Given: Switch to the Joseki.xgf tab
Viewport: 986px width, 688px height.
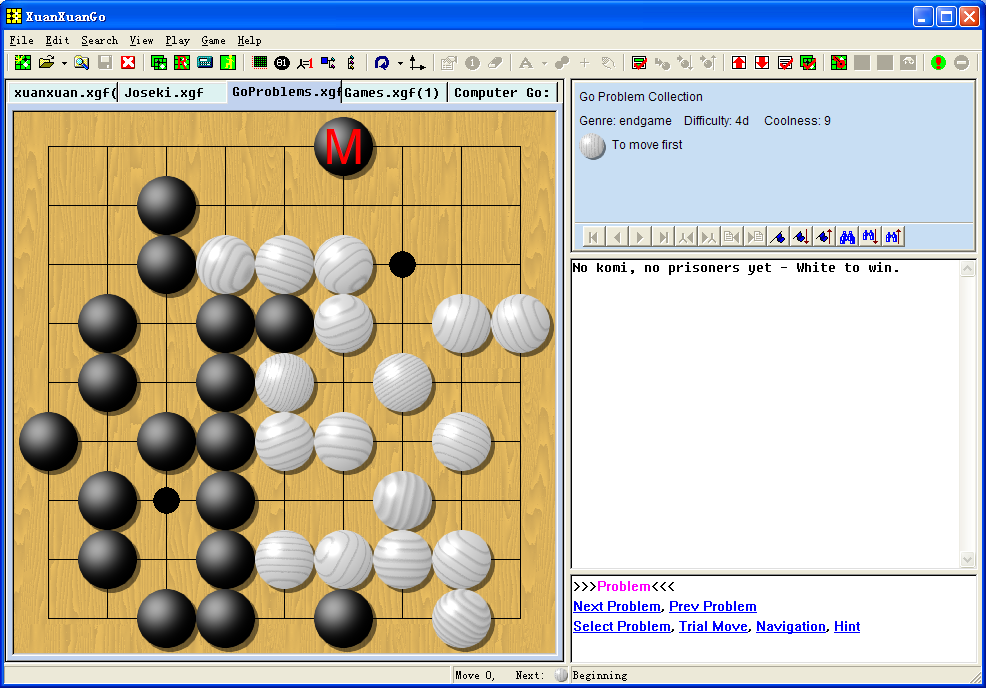Looking at the screenshot, I should 172,92.
